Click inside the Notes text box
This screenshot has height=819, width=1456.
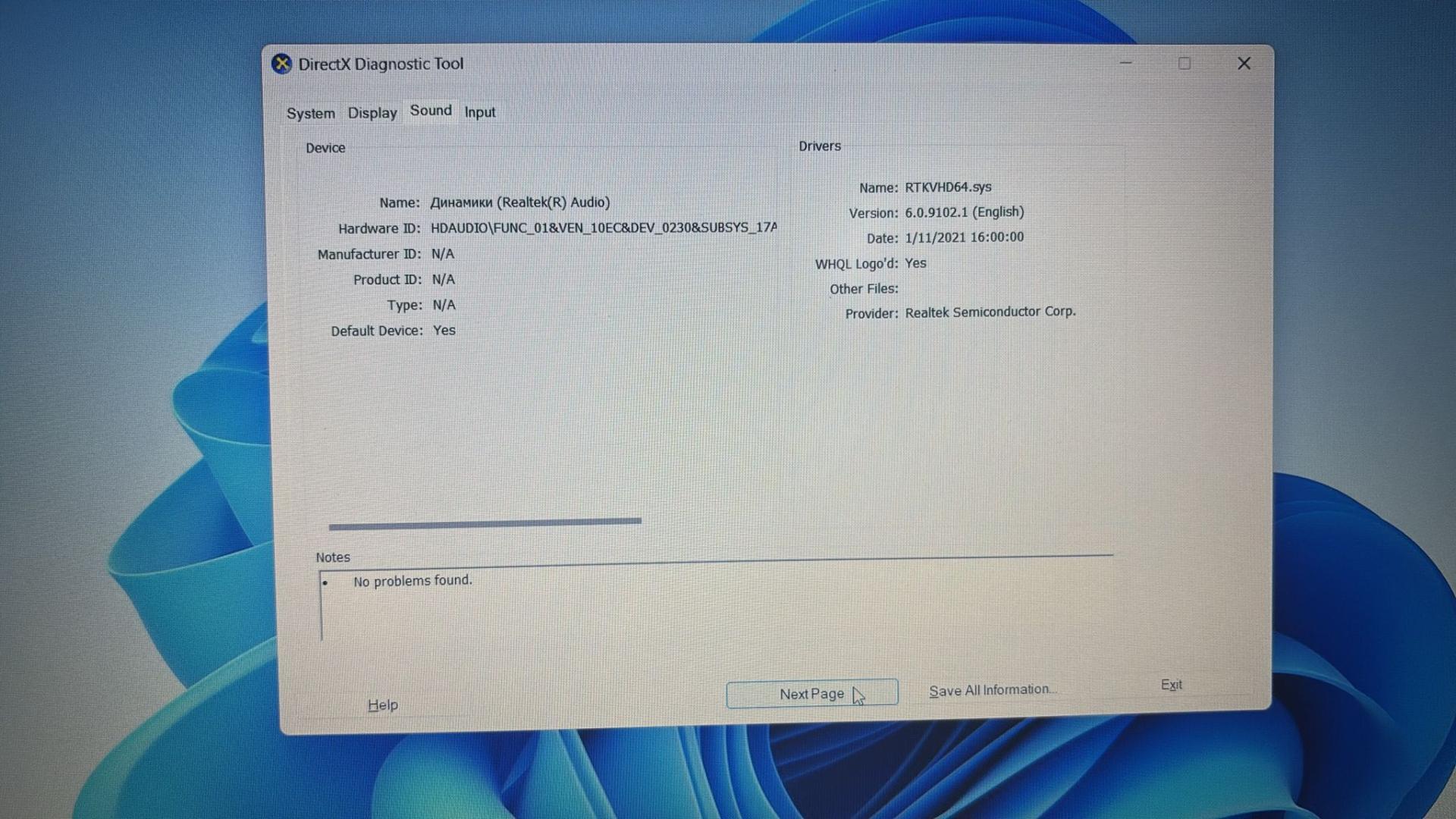713,607
